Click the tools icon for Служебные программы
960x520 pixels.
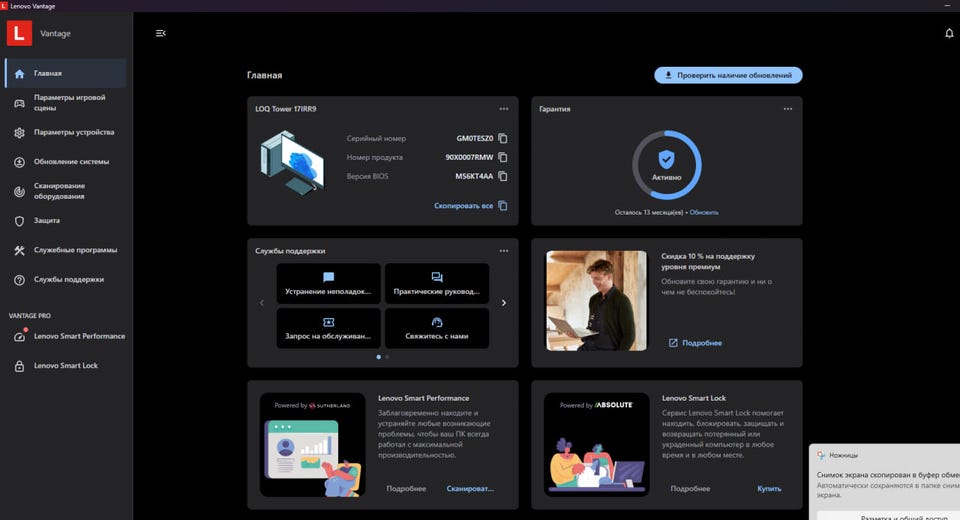[20, 250]
